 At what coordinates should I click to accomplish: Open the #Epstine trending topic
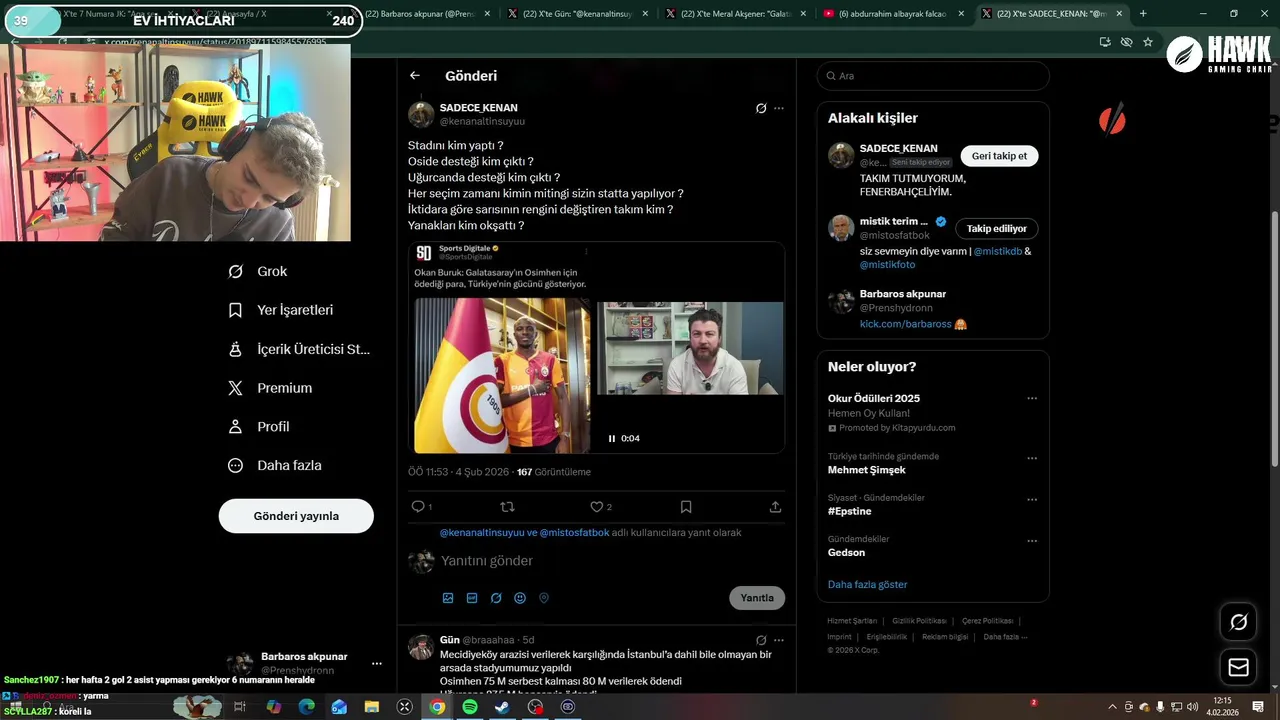pos(850,511)
